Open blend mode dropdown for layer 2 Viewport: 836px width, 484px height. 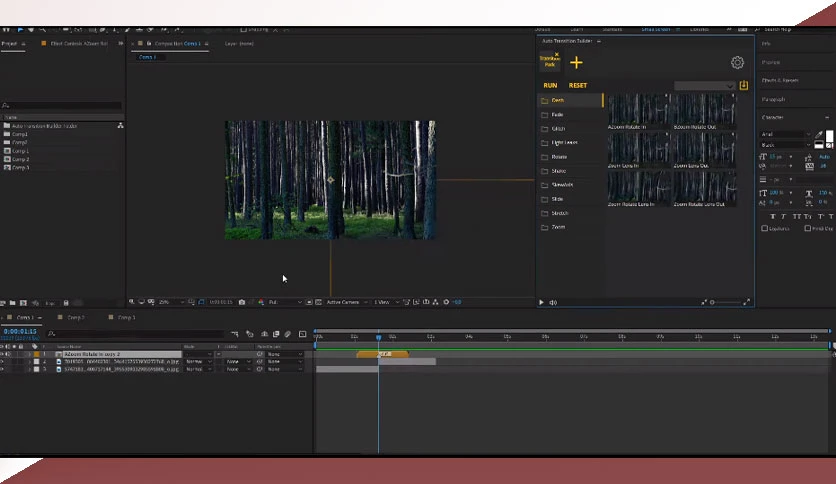tap(198, 361)
